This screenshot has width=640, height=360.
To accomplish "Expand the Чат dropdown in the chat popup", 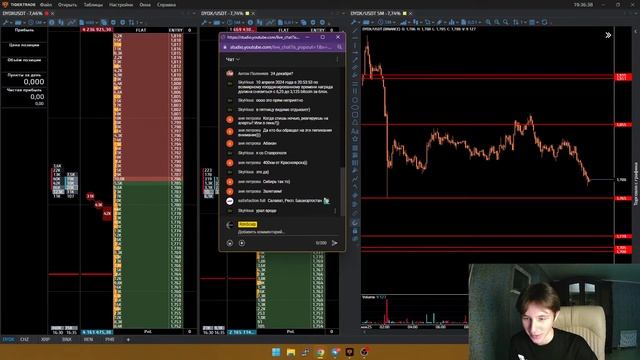I will [x=233, y=60].
